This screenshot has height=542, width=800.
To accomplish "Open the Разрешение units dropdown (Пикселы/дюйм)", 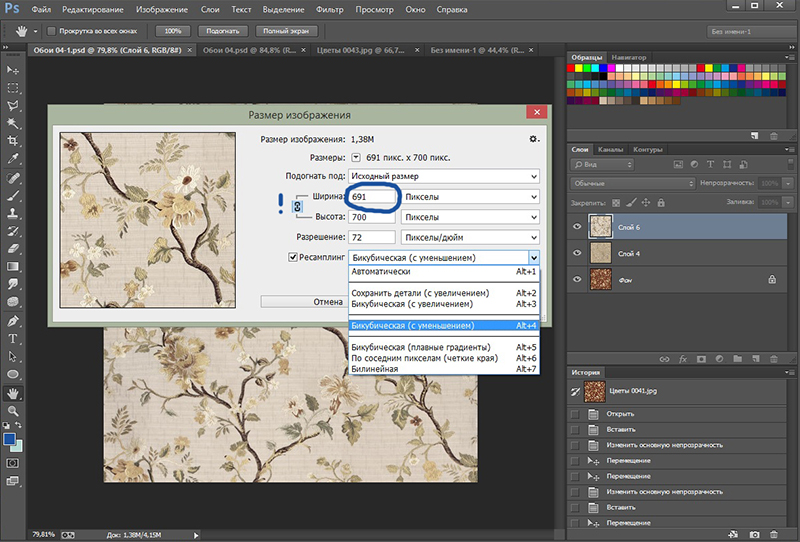I will point(469,237).
